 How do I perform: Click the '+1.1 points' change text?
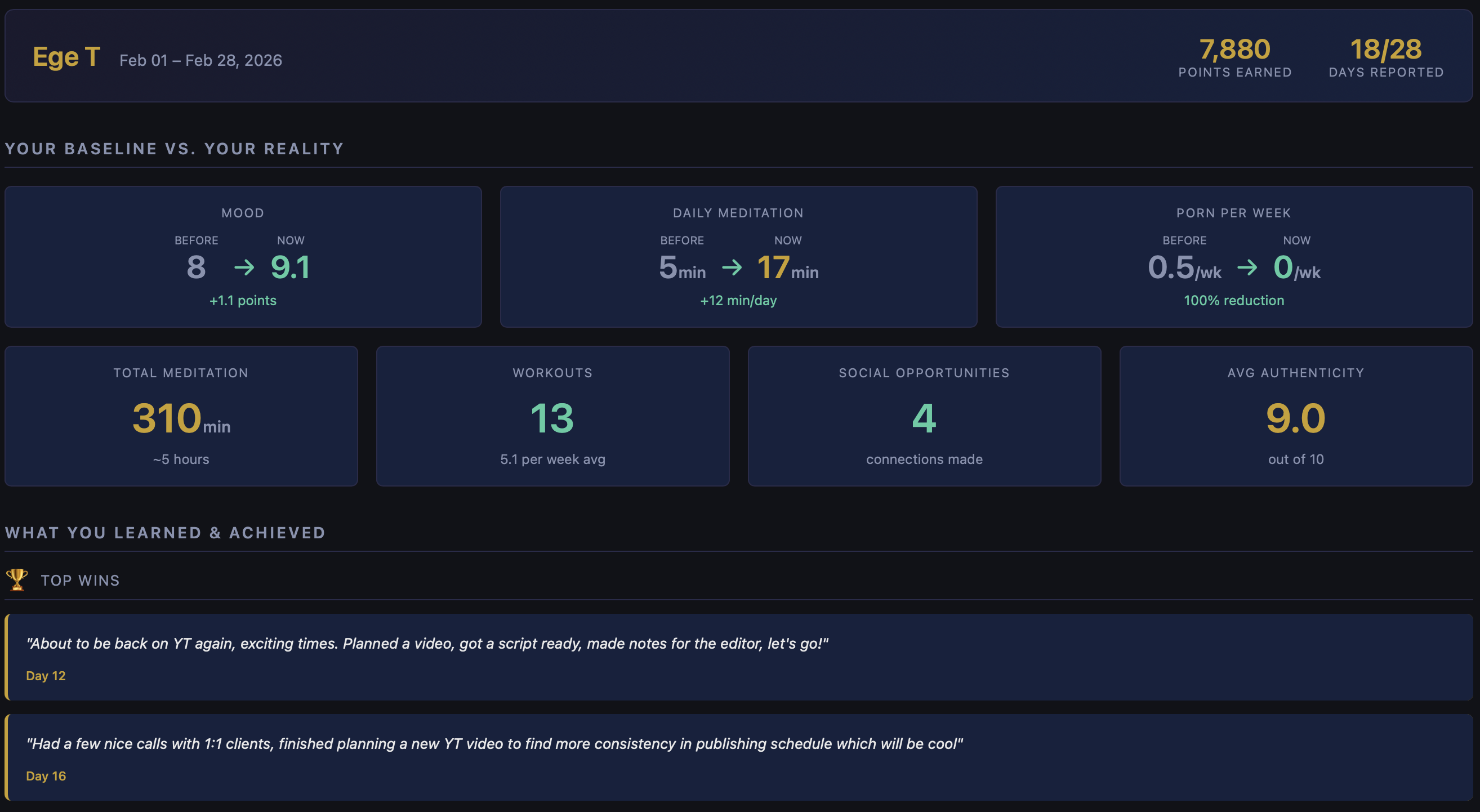coord(243,301)
